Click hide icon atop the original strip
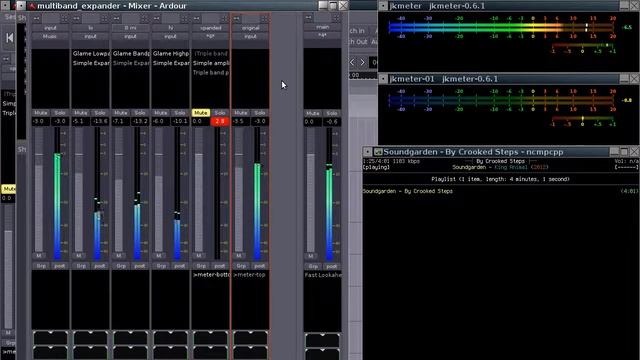 tap(264, 18)
